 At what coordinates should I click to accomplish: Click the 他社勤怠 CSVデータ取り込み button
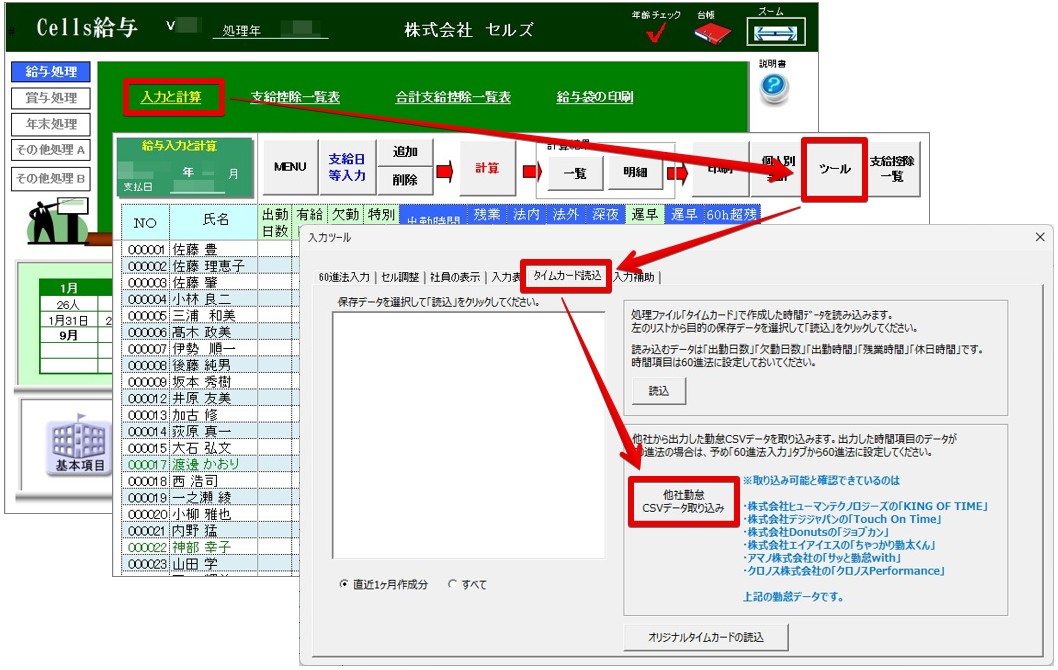point(683,502)
